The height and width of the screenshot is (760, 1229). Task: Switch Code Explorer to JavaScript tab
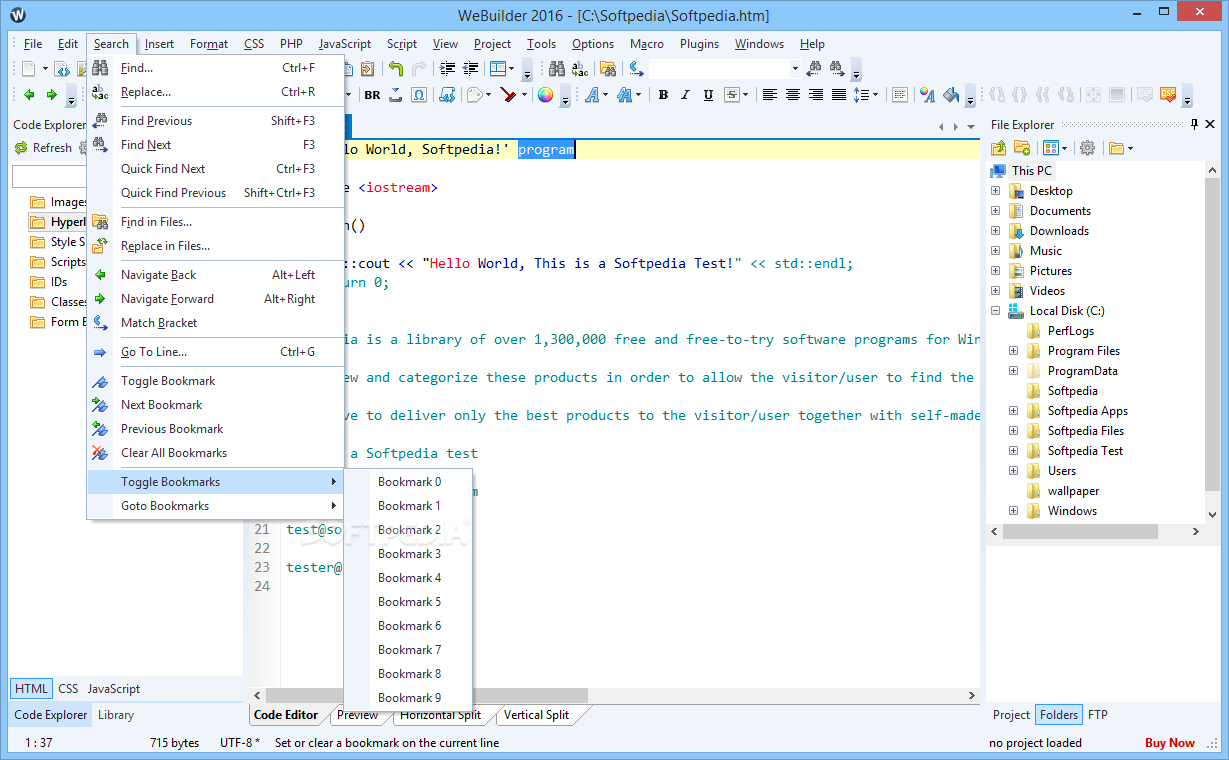point(113,689)
